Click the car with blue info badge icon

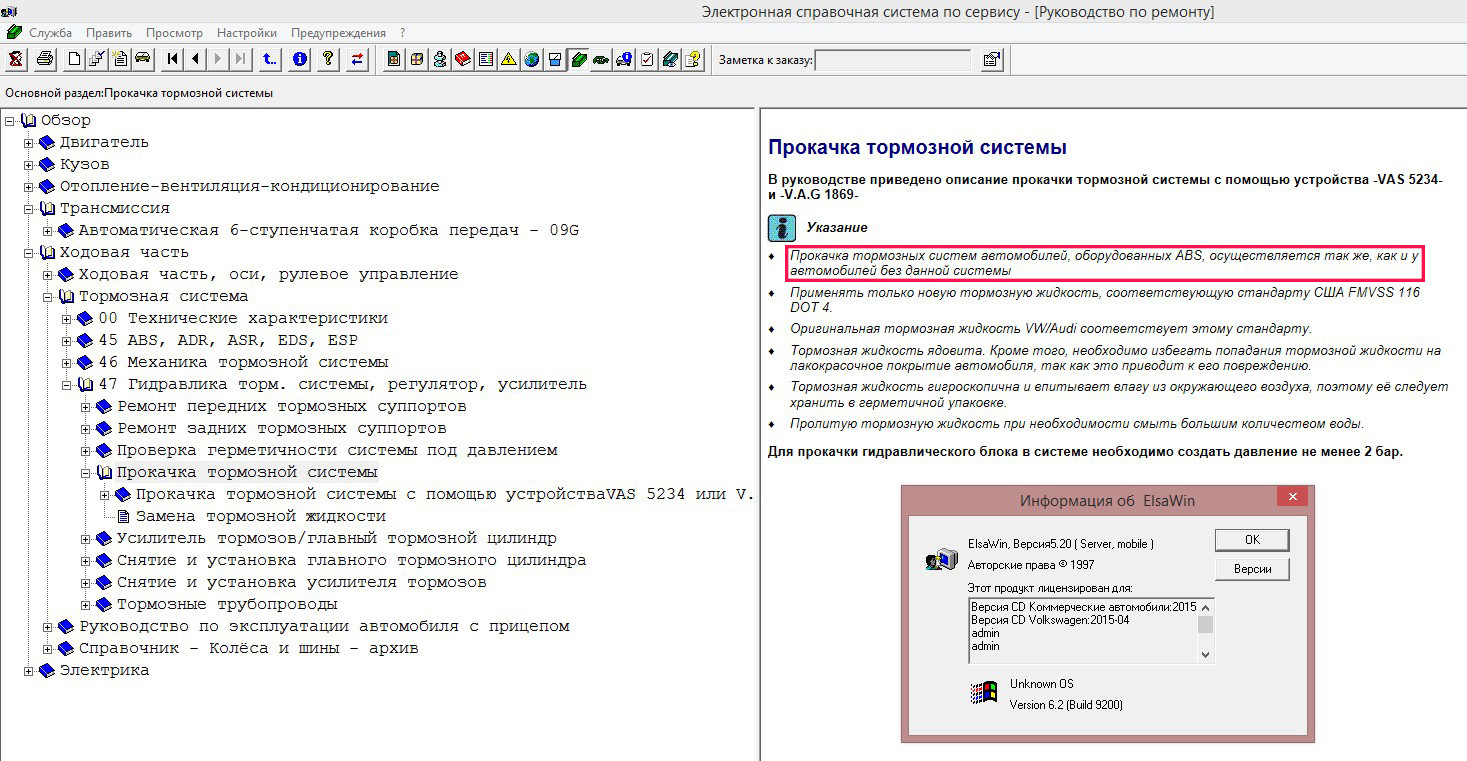coord(623,59)
